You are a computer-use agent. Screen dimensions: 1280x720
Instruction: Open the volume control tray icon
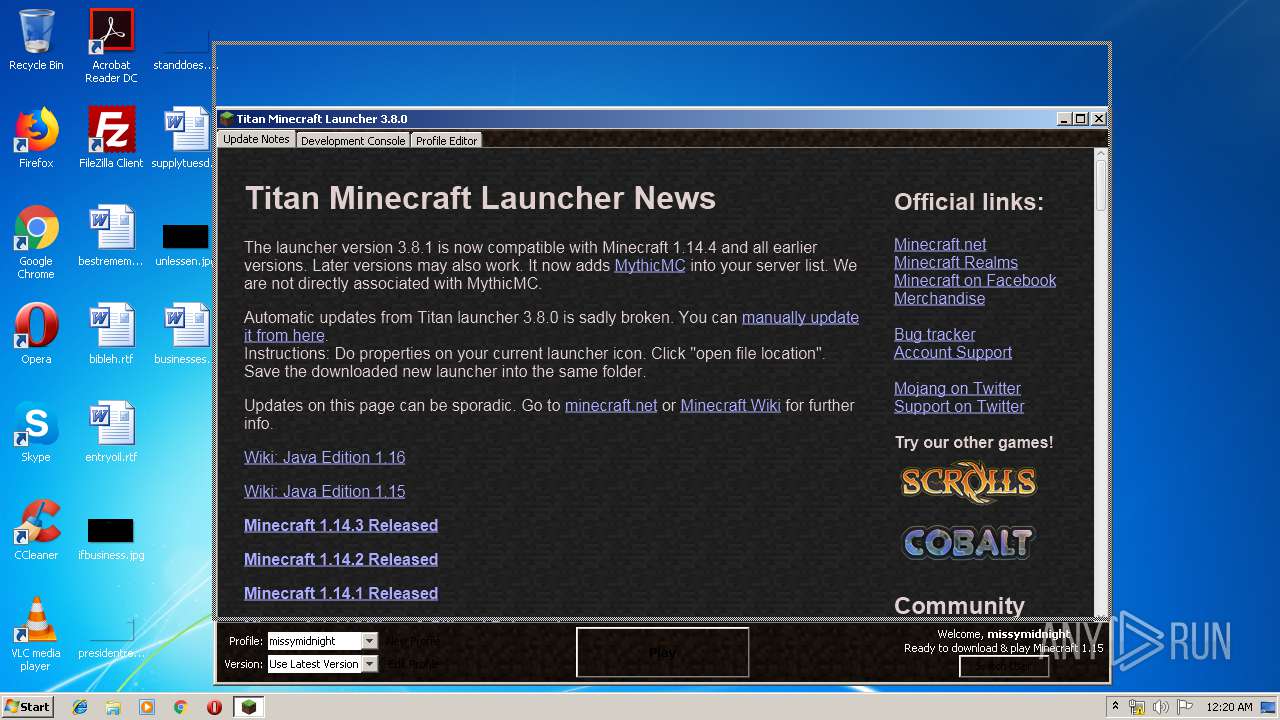click(1160, 707)
